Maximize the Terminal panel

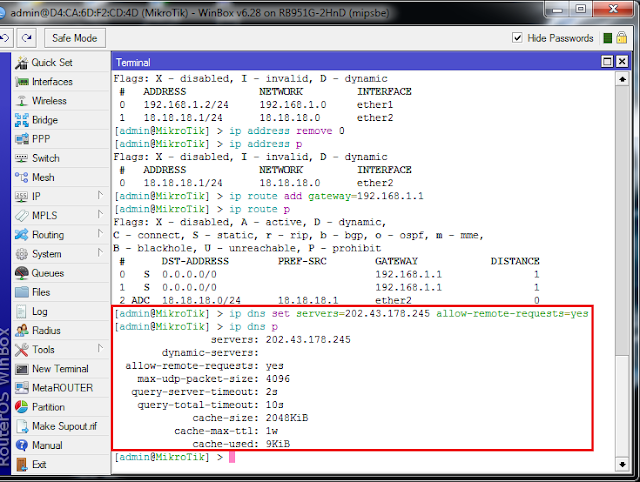(x=607, y=62)
